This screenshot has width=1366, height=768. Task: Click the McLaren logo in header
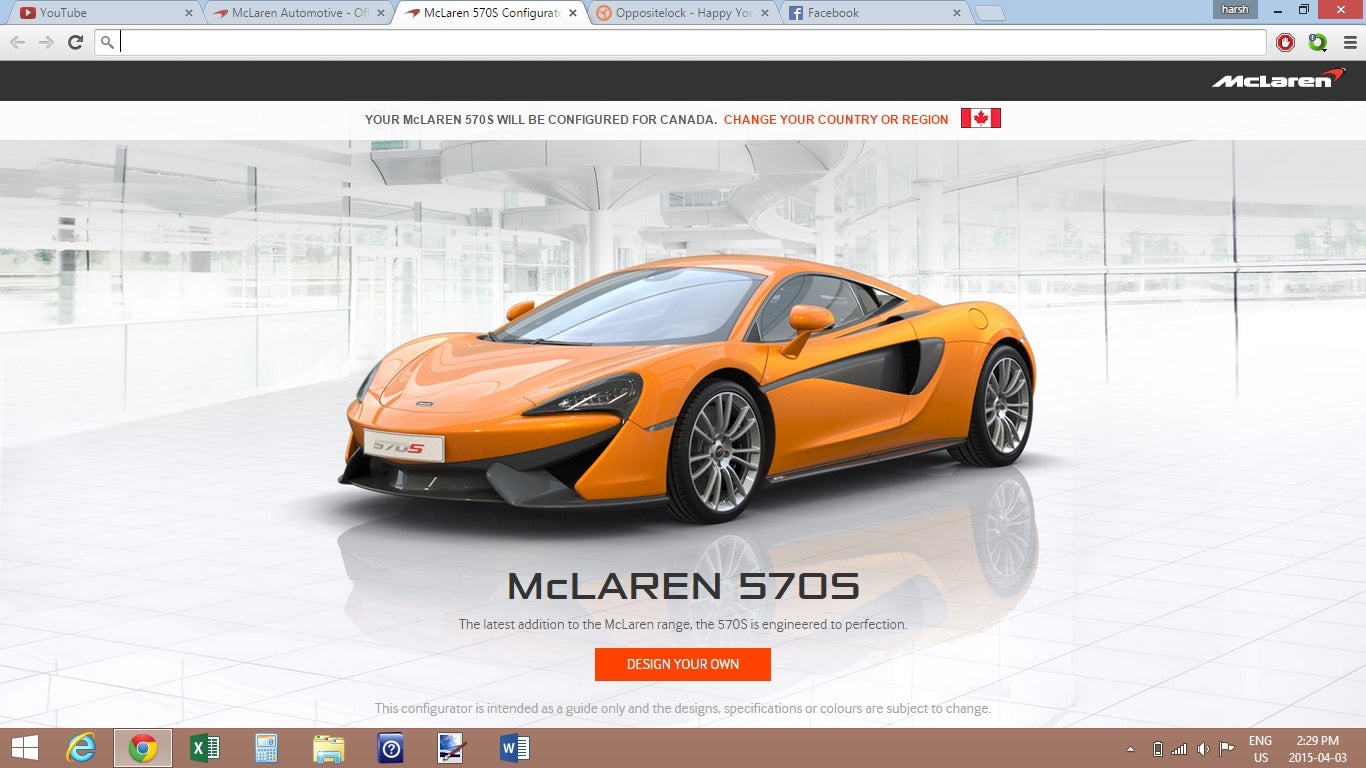point(1279,79)
